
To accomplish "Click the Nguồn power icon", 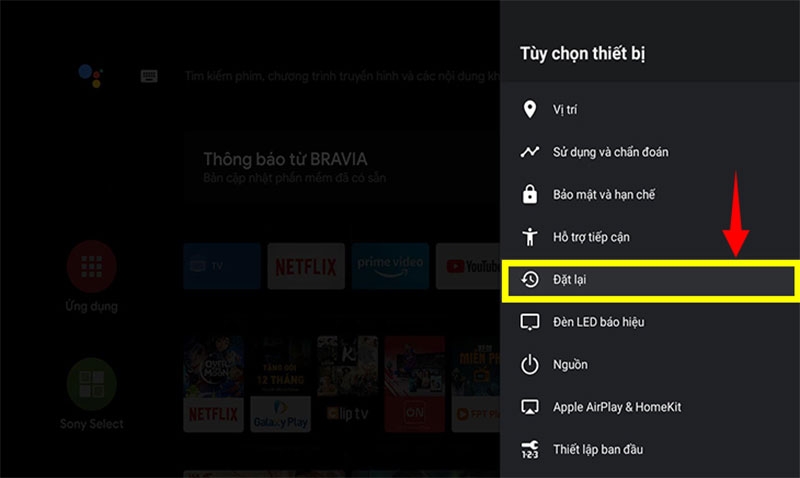I will pos(530,365).
